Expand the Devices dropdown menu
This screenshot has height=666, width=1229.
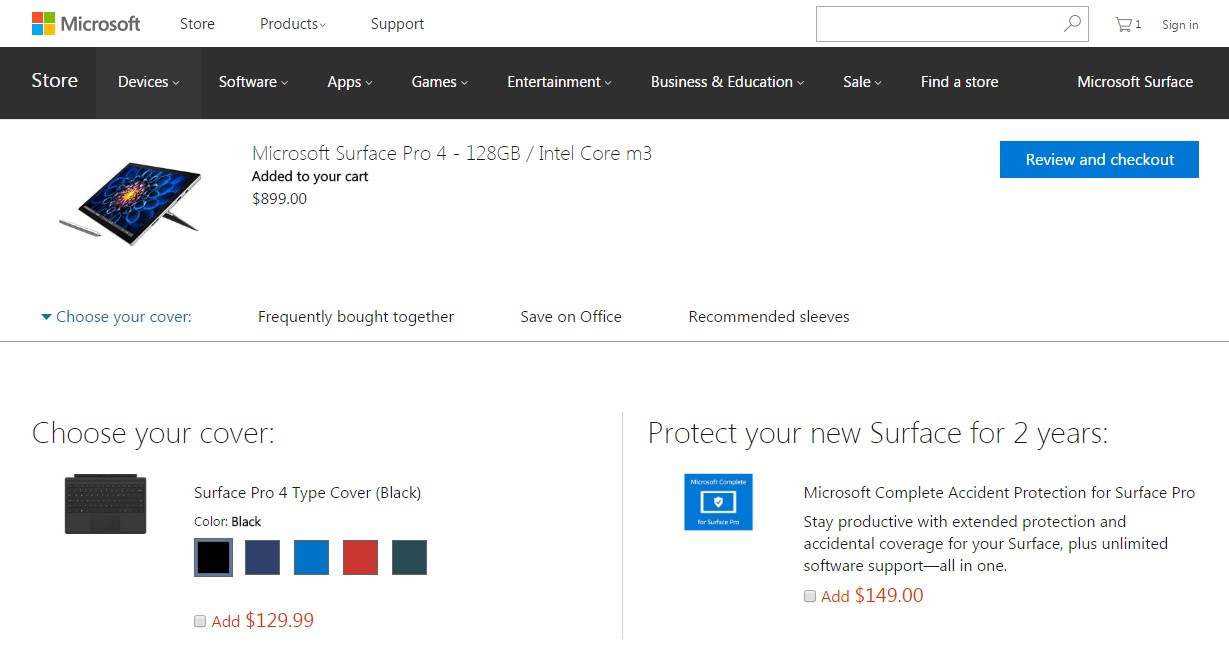148,82
